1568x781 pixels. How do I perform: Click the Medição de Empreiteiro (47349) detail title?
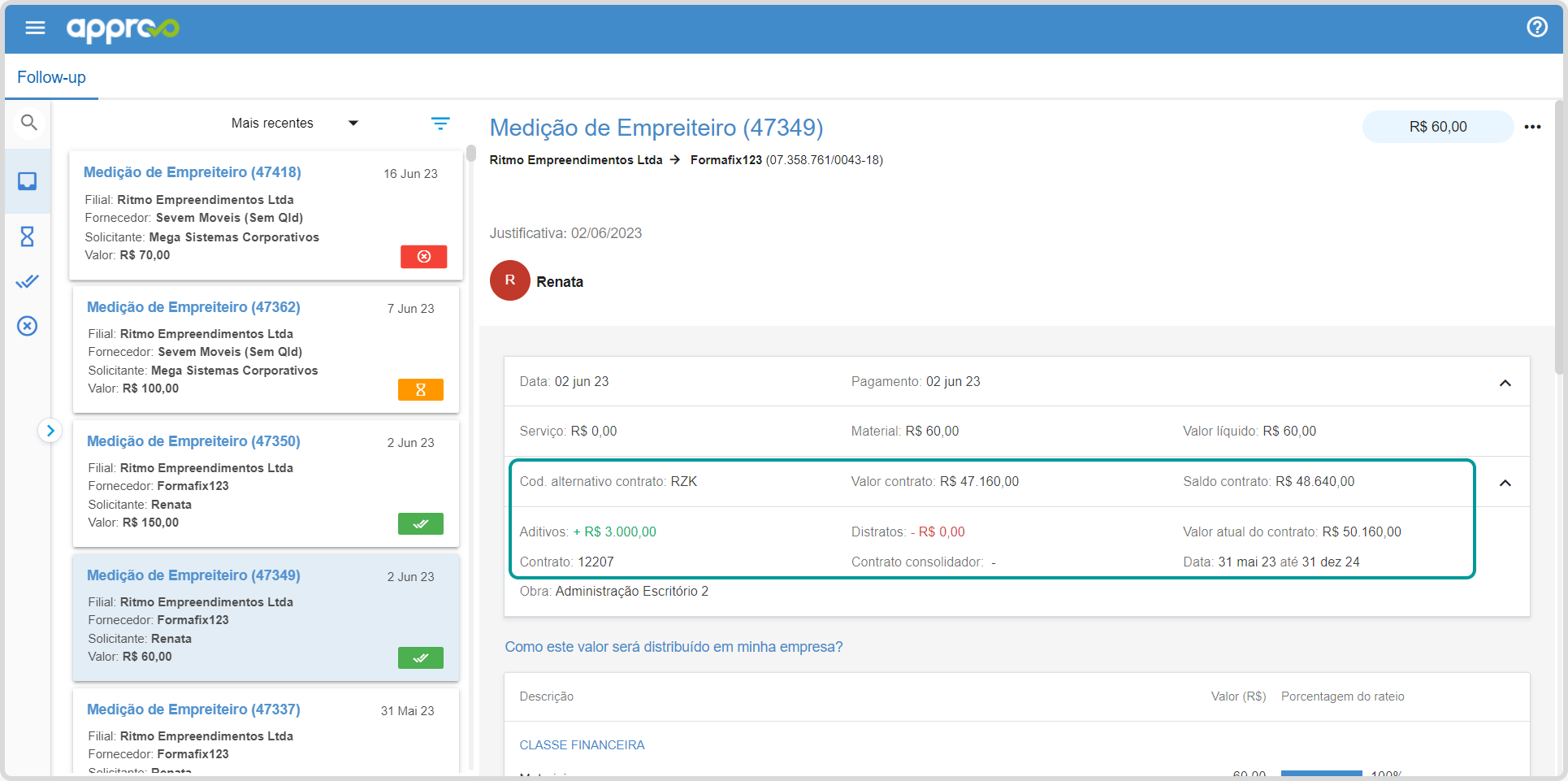click(x=656, y=128)
